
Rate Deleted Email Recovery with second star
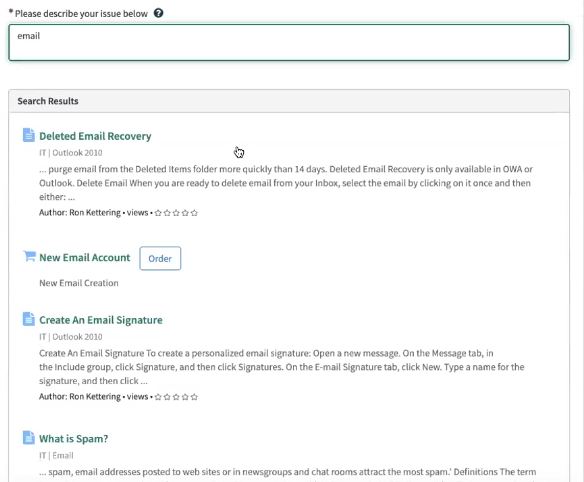167,213
